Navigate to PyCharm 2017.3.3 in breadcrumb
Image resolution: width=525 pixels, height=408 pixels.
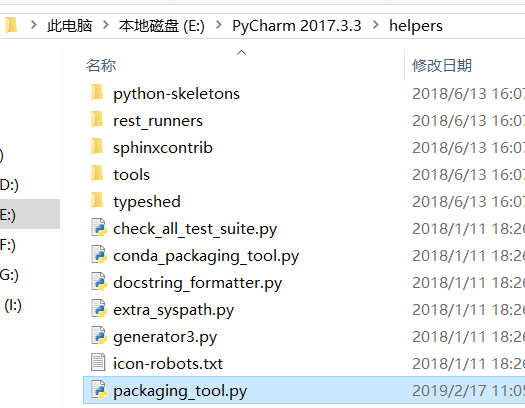click(297, 26)
